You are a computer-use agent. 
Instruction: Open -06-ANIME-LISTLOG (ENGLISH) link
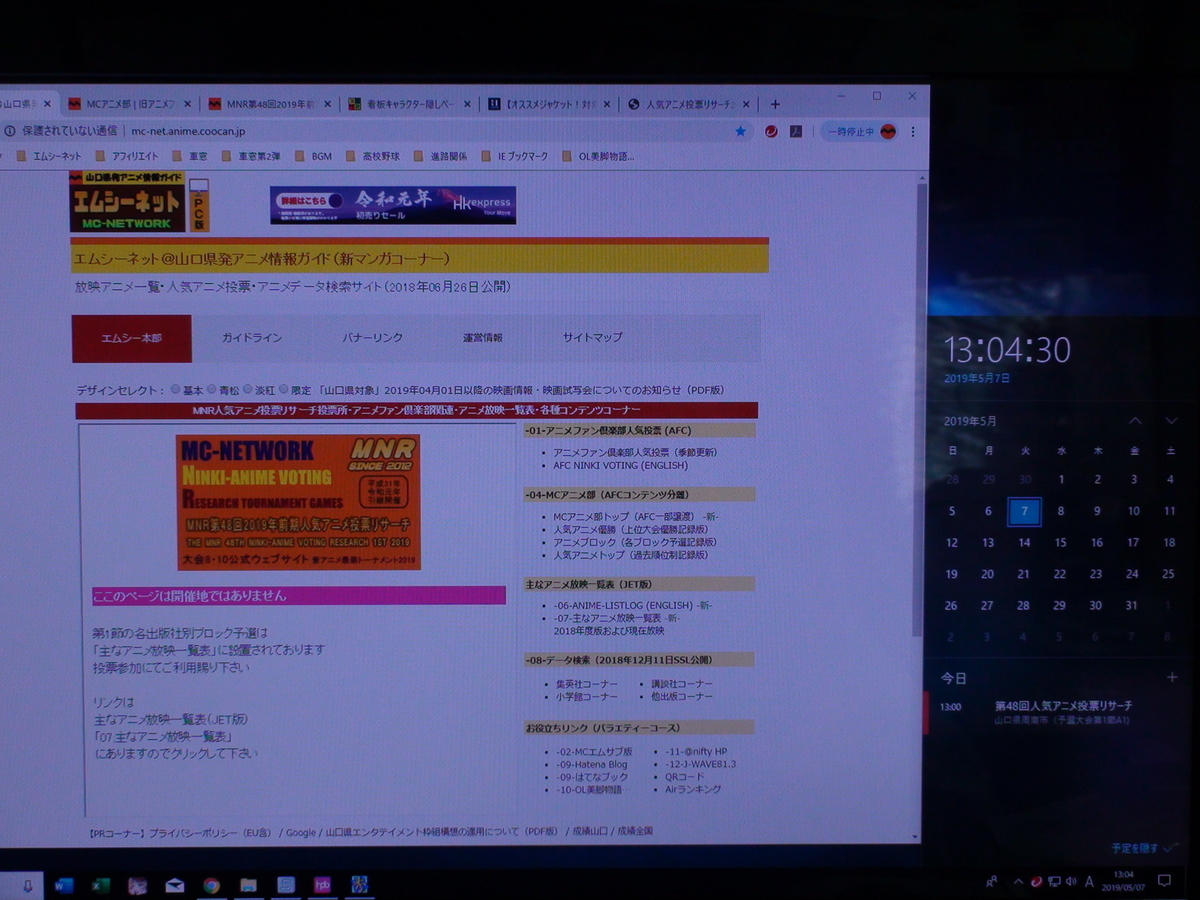(632, 605)
